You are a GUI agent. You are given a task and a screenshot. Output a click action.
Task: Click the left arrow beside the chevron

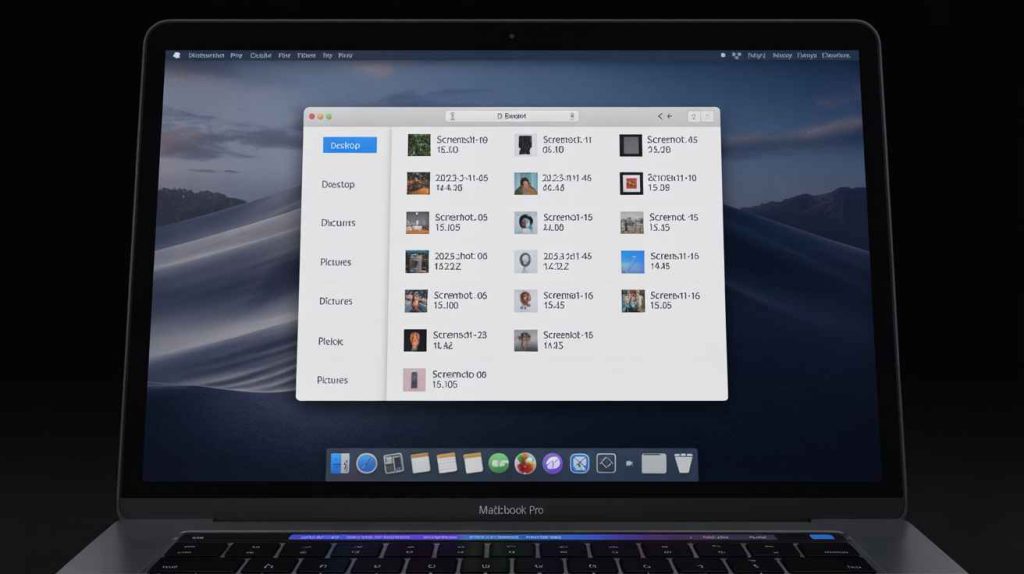click(x=669, y=116)
